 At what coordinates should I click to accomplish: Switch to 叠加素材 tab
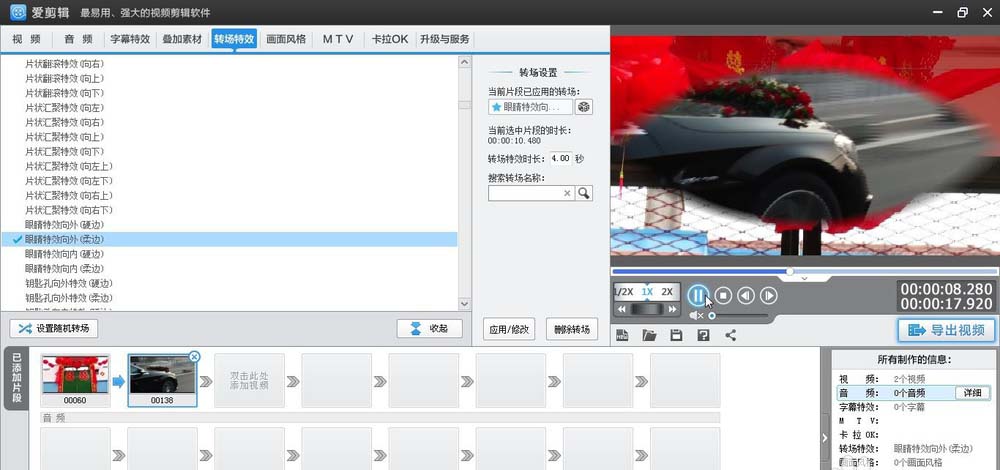pyautogui.click(x=182, y=40)
